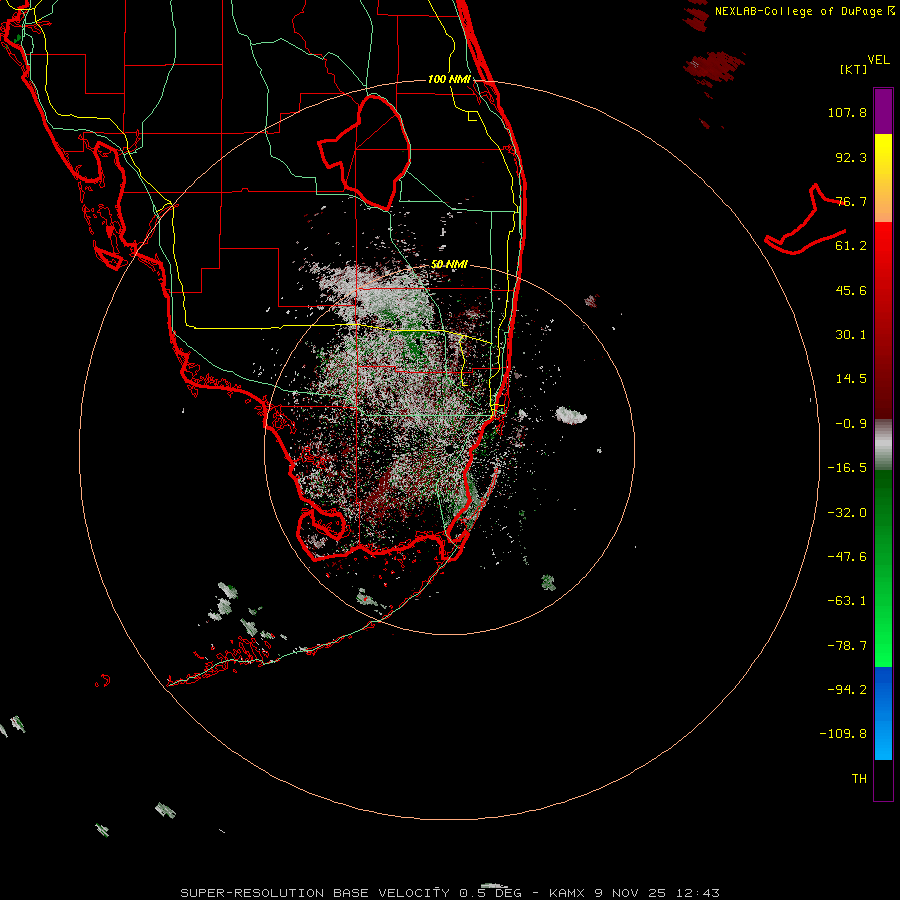Select the -78.7 scale value

(847, 646)
